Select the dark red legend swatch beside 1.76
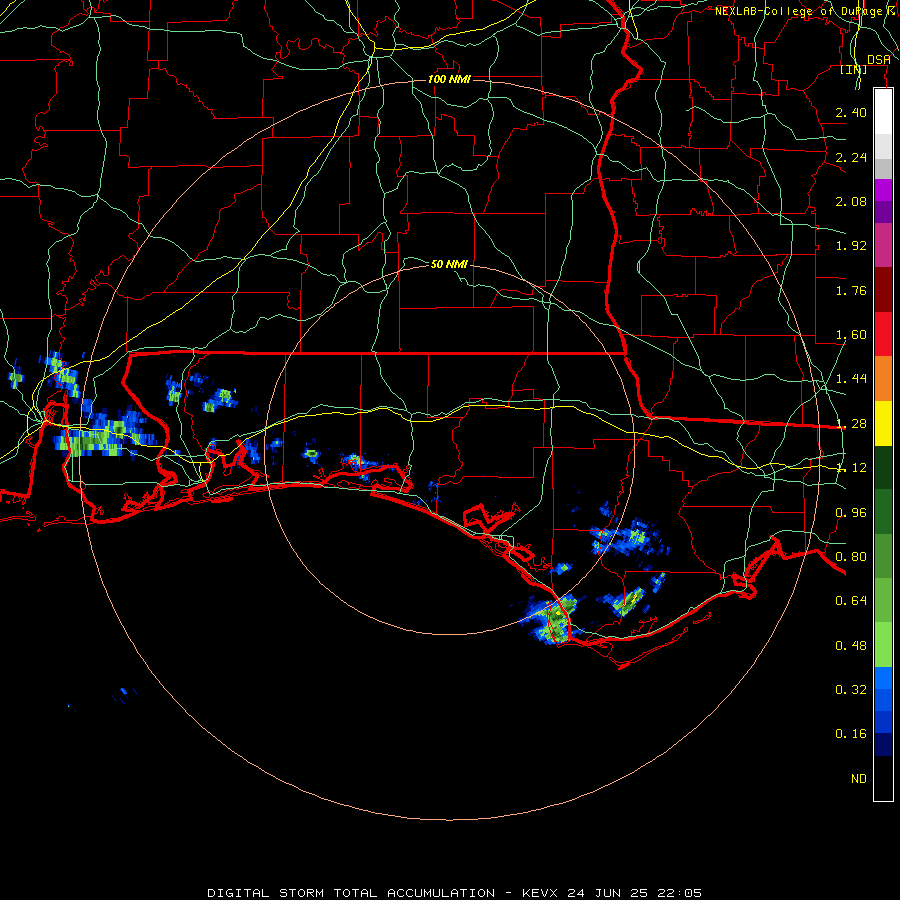 pyautogui.click(x=883, y=290)
